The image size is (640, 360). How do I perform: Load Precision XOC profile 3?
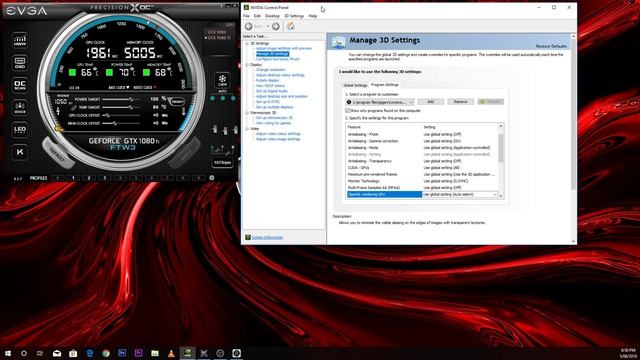(104, 178)
